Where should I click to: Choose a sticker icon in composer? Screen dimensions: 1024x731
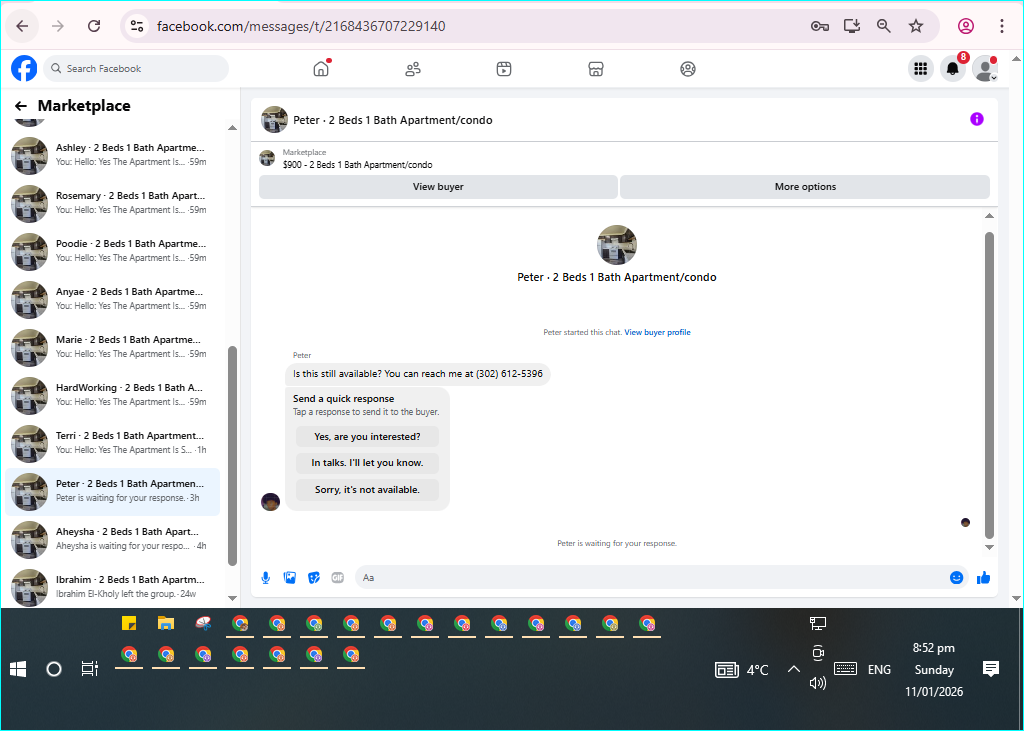point(314,577)
